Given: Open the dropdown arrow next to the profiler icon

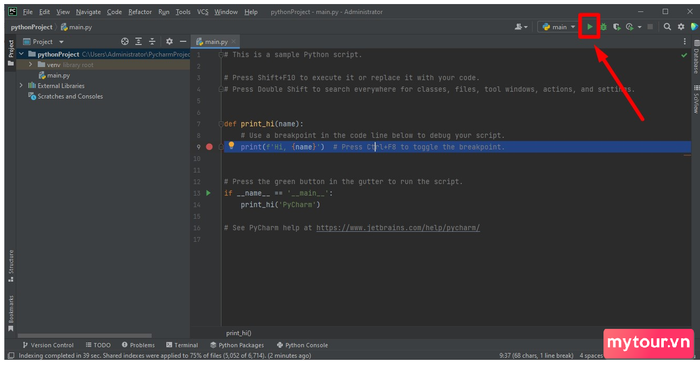Looking at the screenshot, I should pos(639,27).
